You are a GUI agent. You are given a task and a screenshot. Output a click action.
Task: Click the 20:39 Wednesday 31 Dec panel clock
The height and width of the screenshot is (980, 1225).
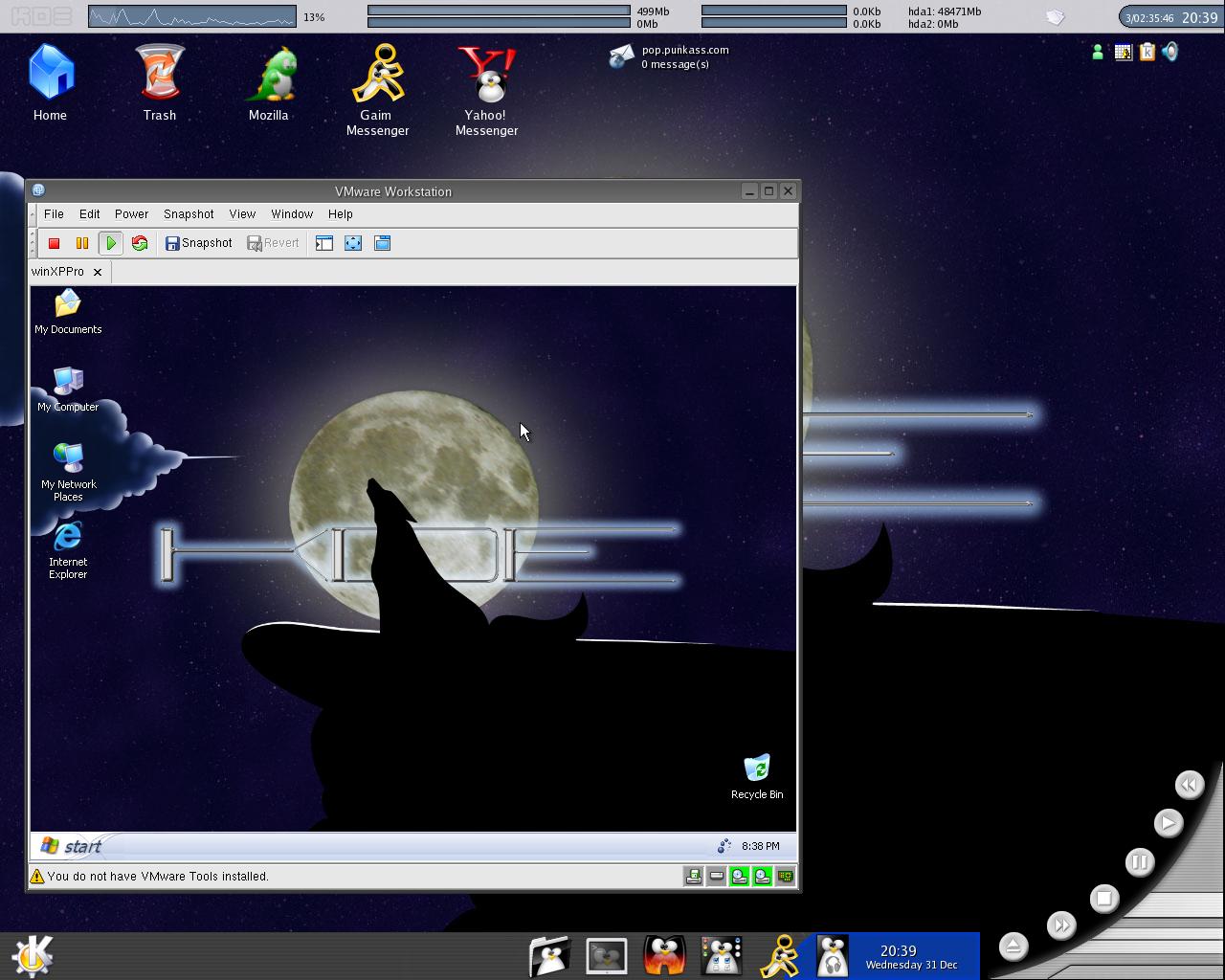911,956
